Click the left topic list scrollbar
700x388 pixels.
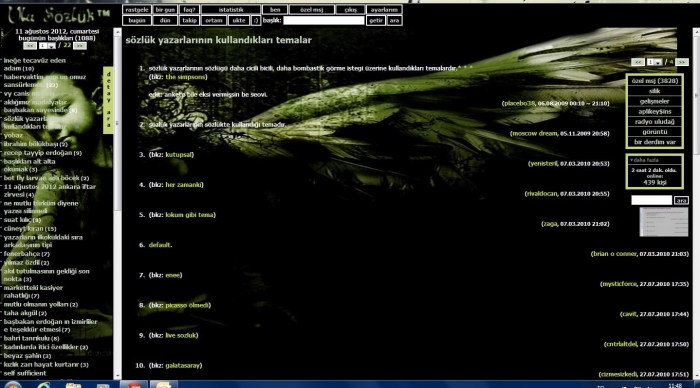click(117, 203)
